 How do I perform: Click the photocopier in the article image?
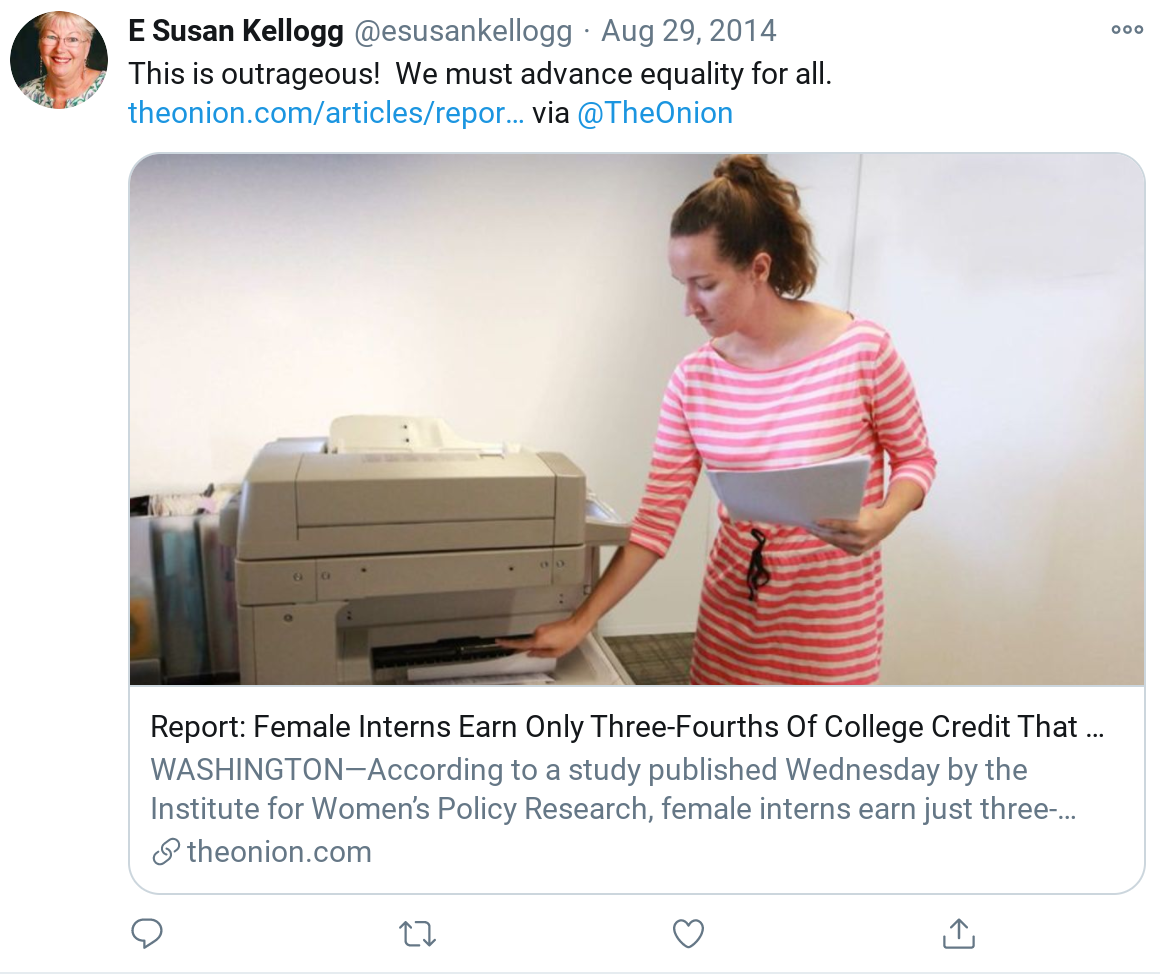tap(410, 550)
